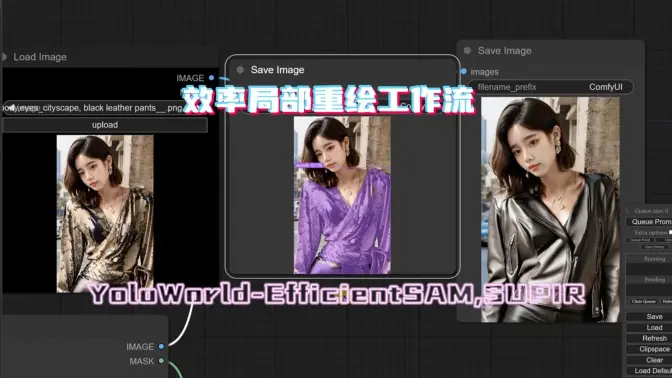The height and width of the screenshot is (378, 672).
Task: Click the images input port on right Save Image node
Action: (464, 72)
